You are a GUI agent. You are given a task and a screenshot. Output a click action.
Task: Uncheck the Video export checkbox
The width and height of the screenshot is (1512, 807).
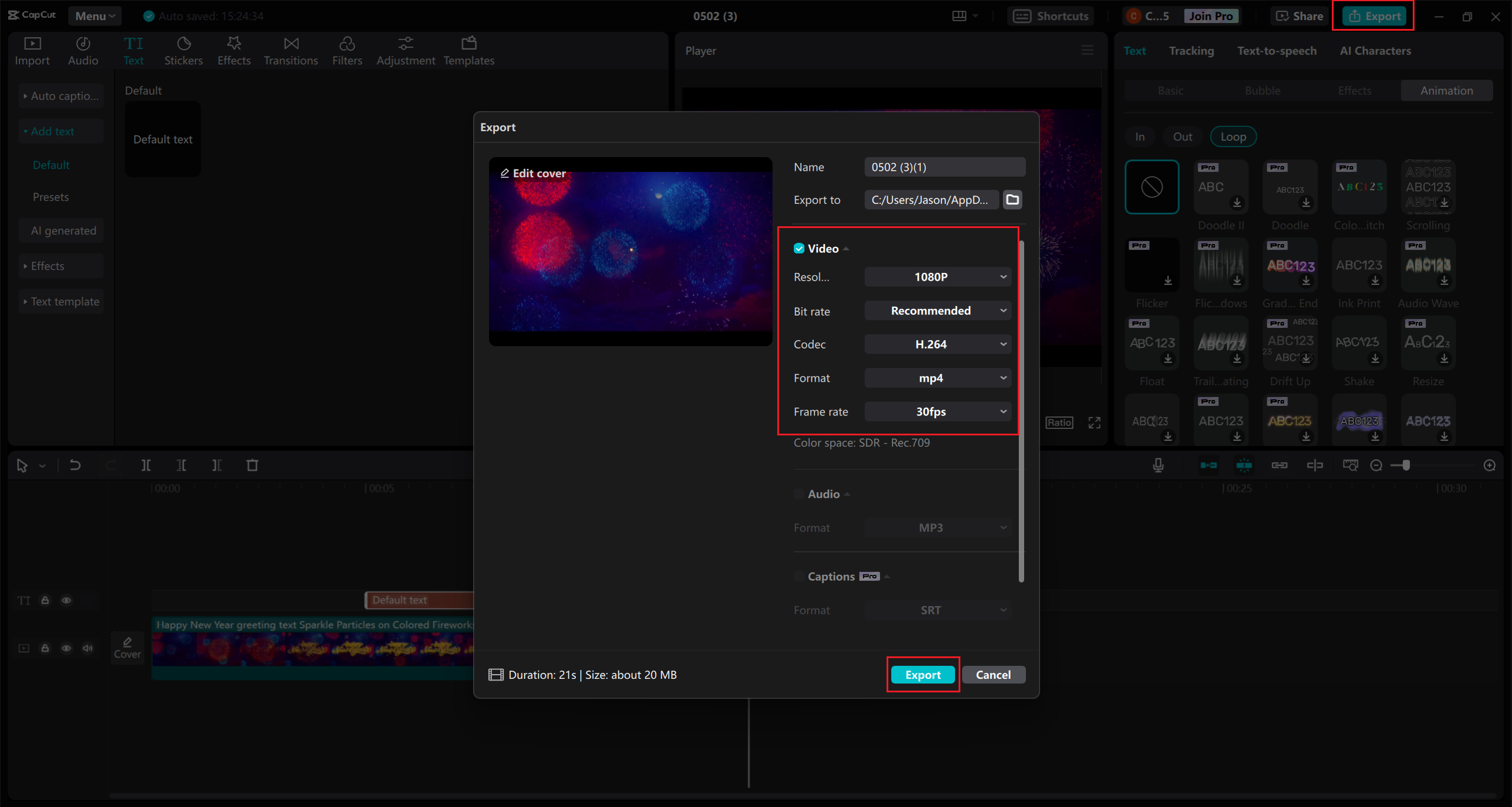coord(799,249)
